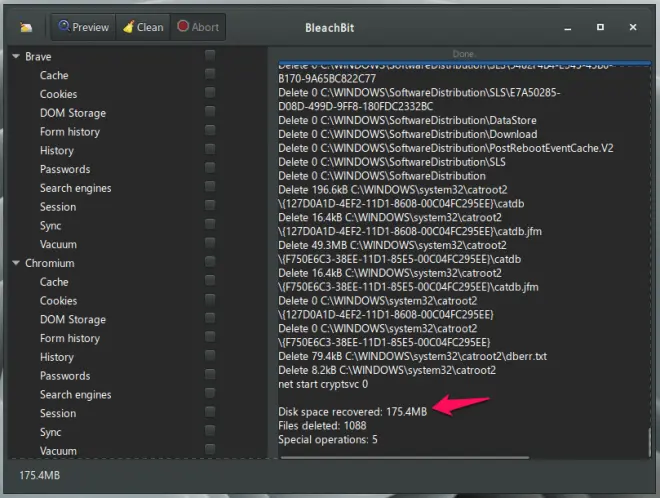Check the Brave Cookies option
660x498 pixels.
(210, 93)
